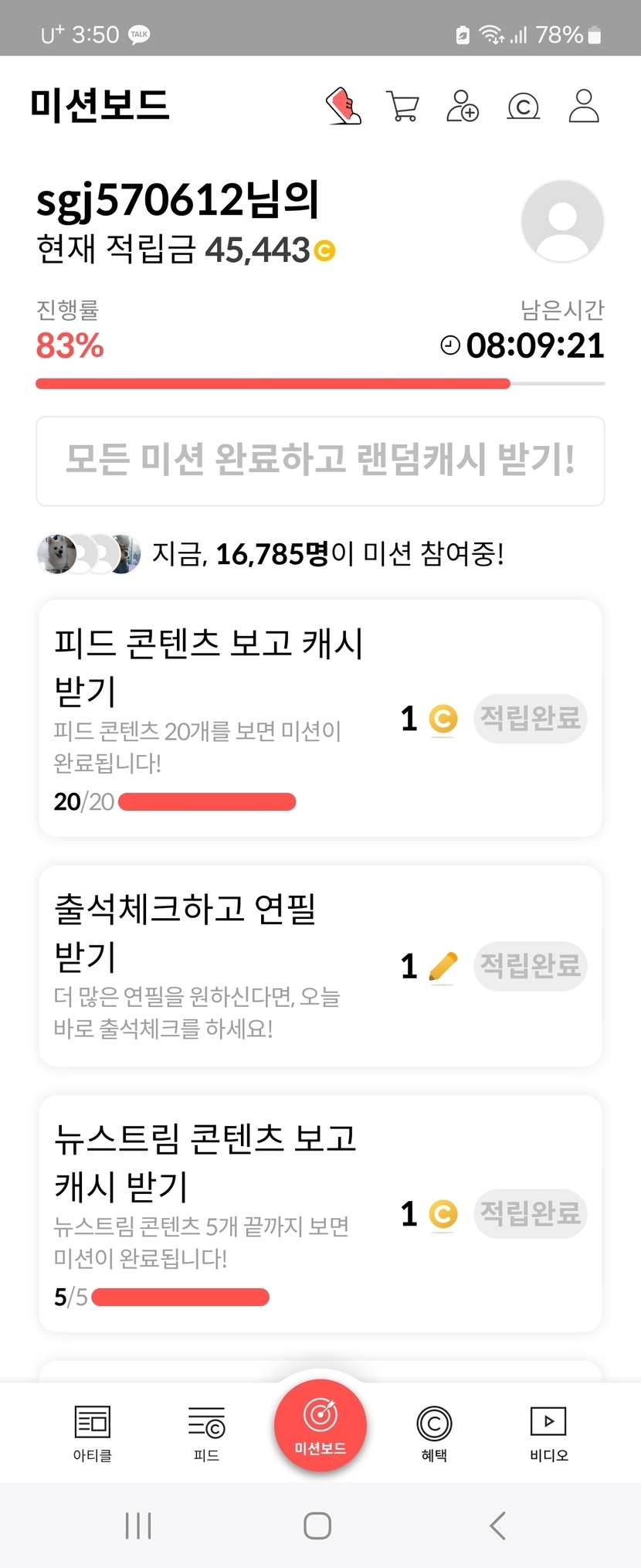The width and height of the screenshot is (641, 1568).
Task: Open the 혜택 tab
Action: (x=434, y=1434)
